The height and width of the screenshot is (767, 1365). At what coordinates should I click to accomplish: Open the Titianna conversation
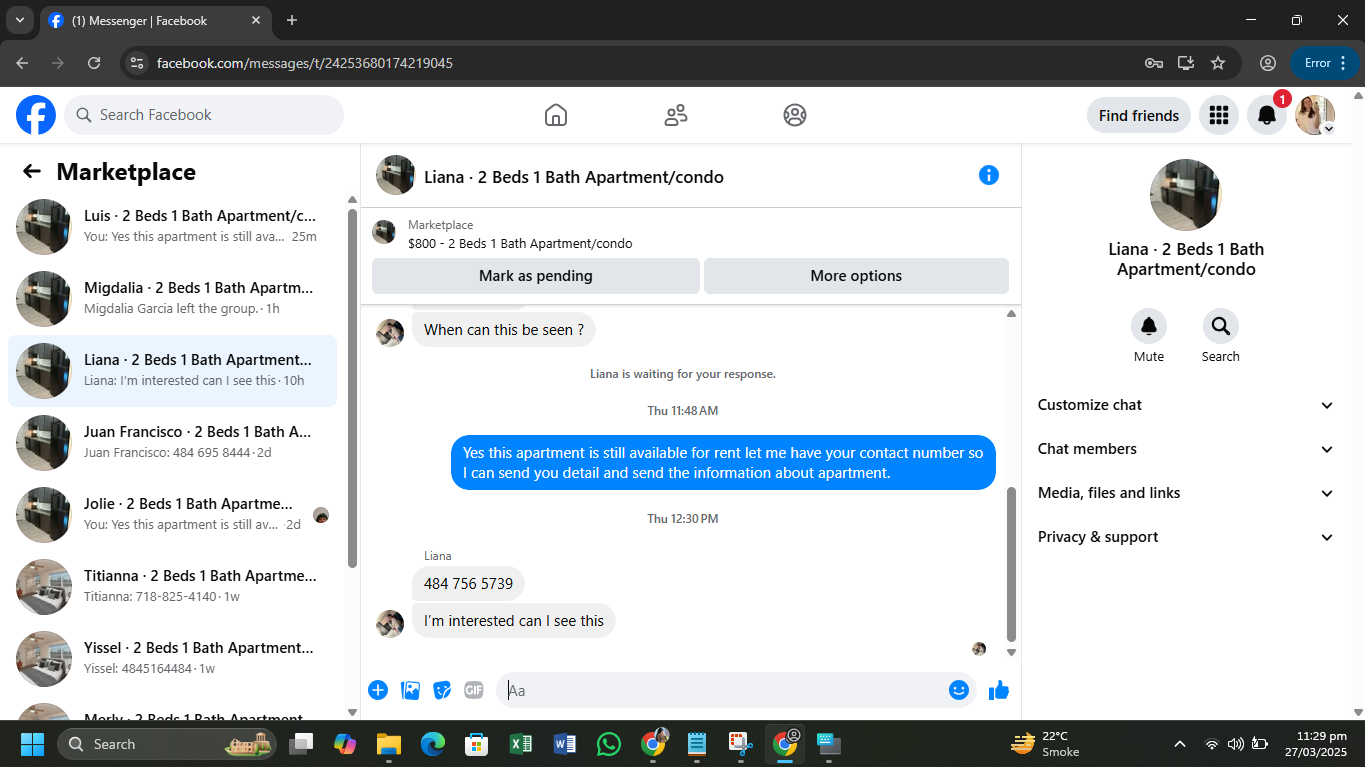click(172, 587)
